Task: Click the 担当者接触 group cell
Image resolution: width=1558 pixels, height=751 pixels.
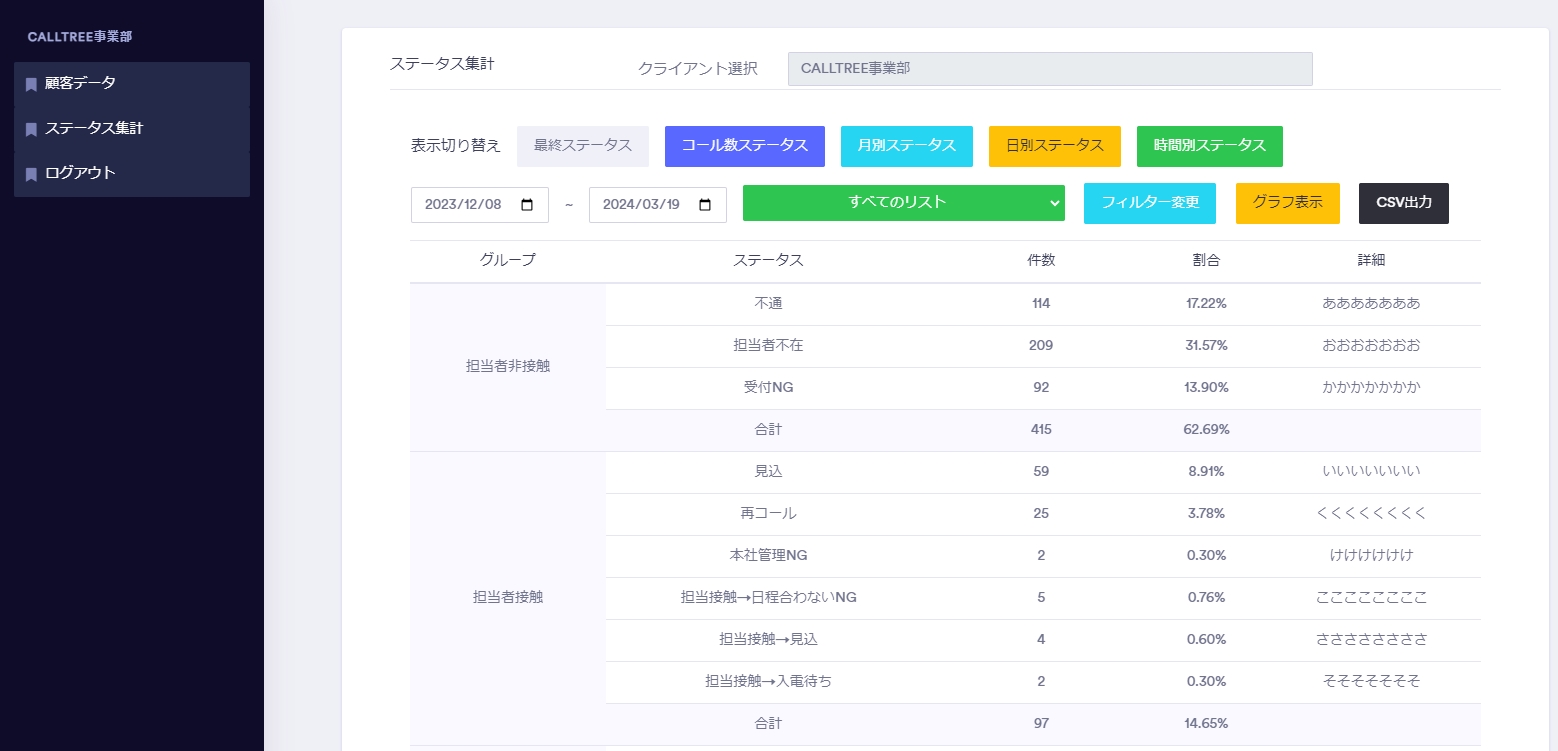Action: (x=508, y=598)
